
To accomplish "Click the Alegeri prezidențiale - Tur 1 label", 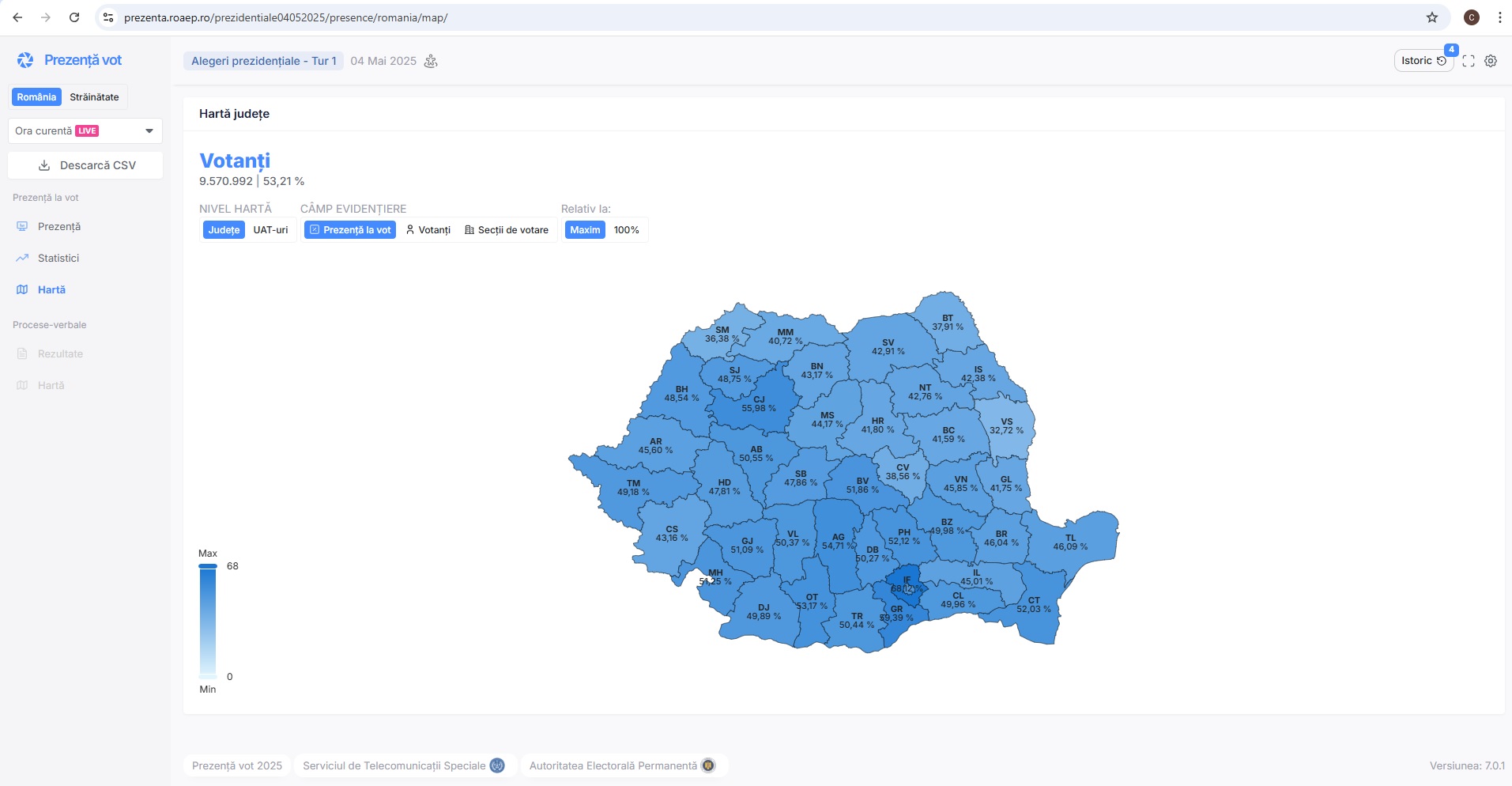I will click(x=263, y=61).
